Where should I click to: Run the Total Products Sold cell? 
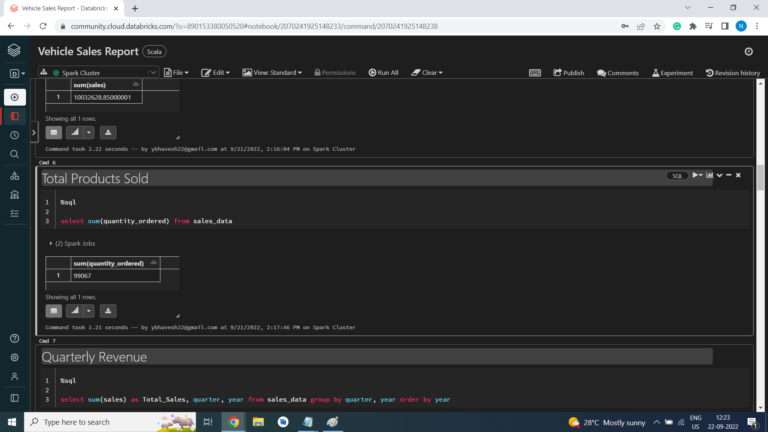pyautogui.click(x=696, y=176)
